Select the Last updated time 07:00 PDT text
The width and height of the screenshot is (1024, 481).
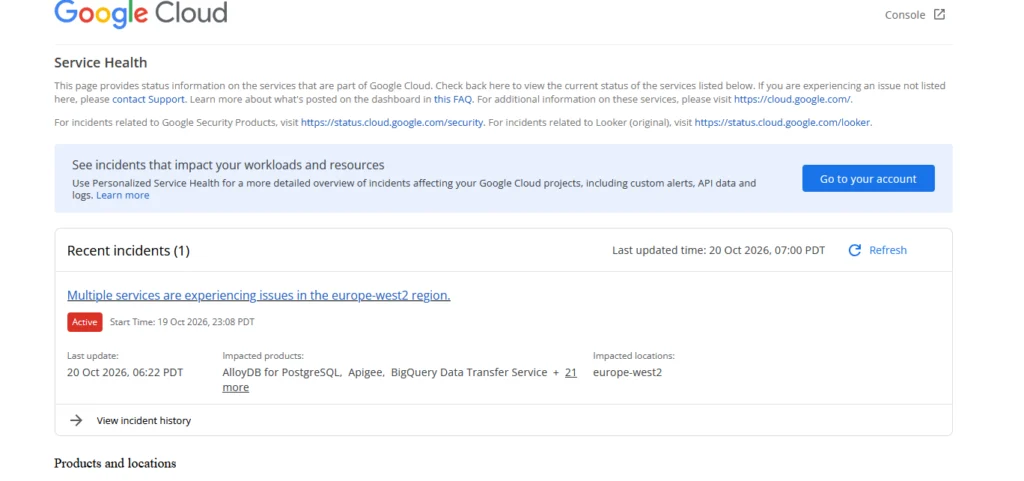(718, 250)
